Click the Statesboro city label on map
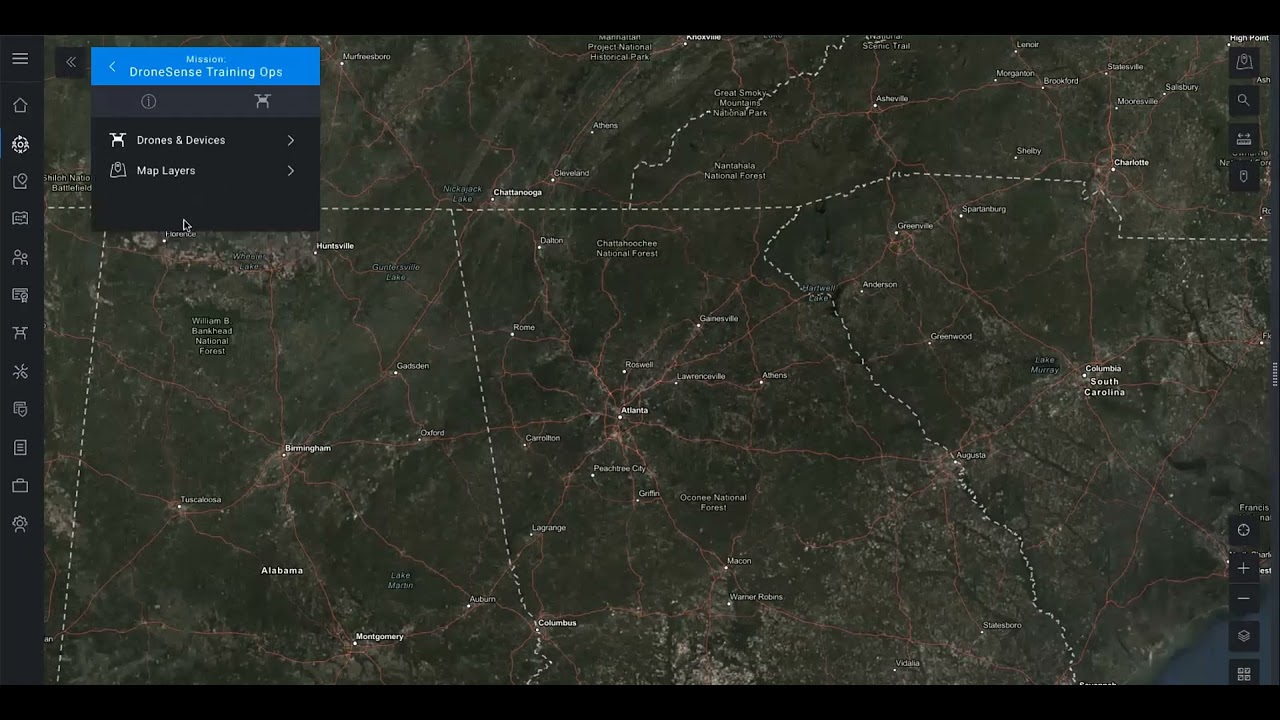 (1002, 625)
